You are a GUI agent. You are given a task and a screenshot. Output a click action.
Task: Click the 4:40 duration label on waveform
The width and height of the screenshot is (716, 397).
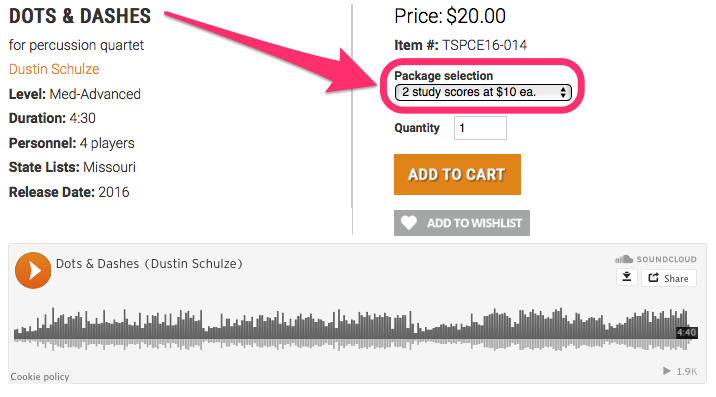click(x=686, y=332)
